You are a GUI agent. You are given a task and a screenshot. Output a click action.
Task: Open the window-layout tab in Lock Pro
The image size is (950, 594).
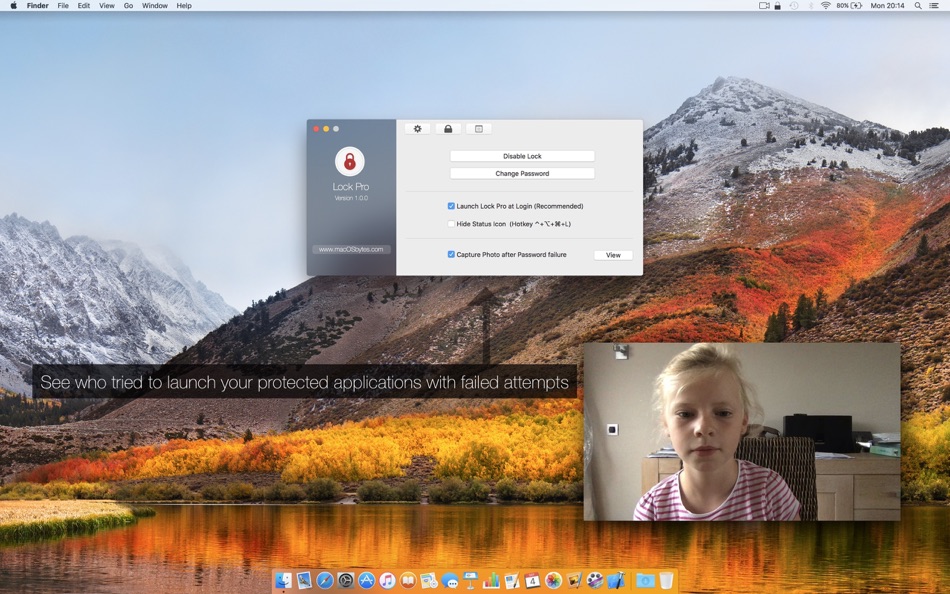point(479,128)
